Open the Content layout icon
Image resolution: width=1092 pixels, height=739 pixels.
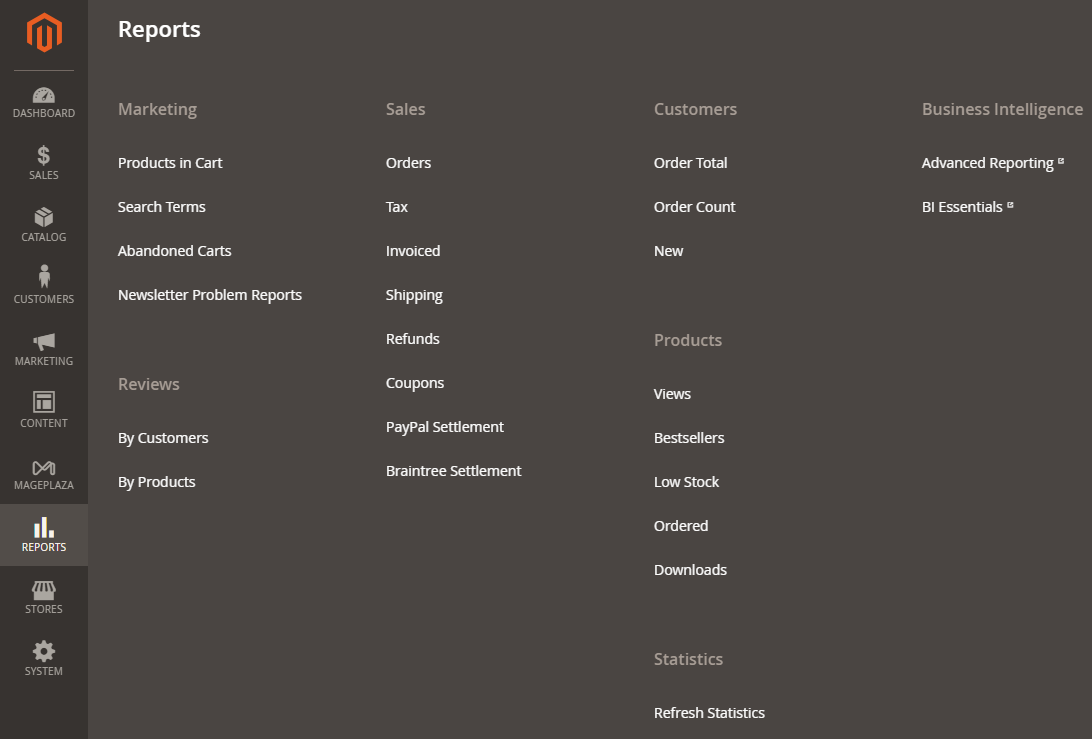(44, 402)
